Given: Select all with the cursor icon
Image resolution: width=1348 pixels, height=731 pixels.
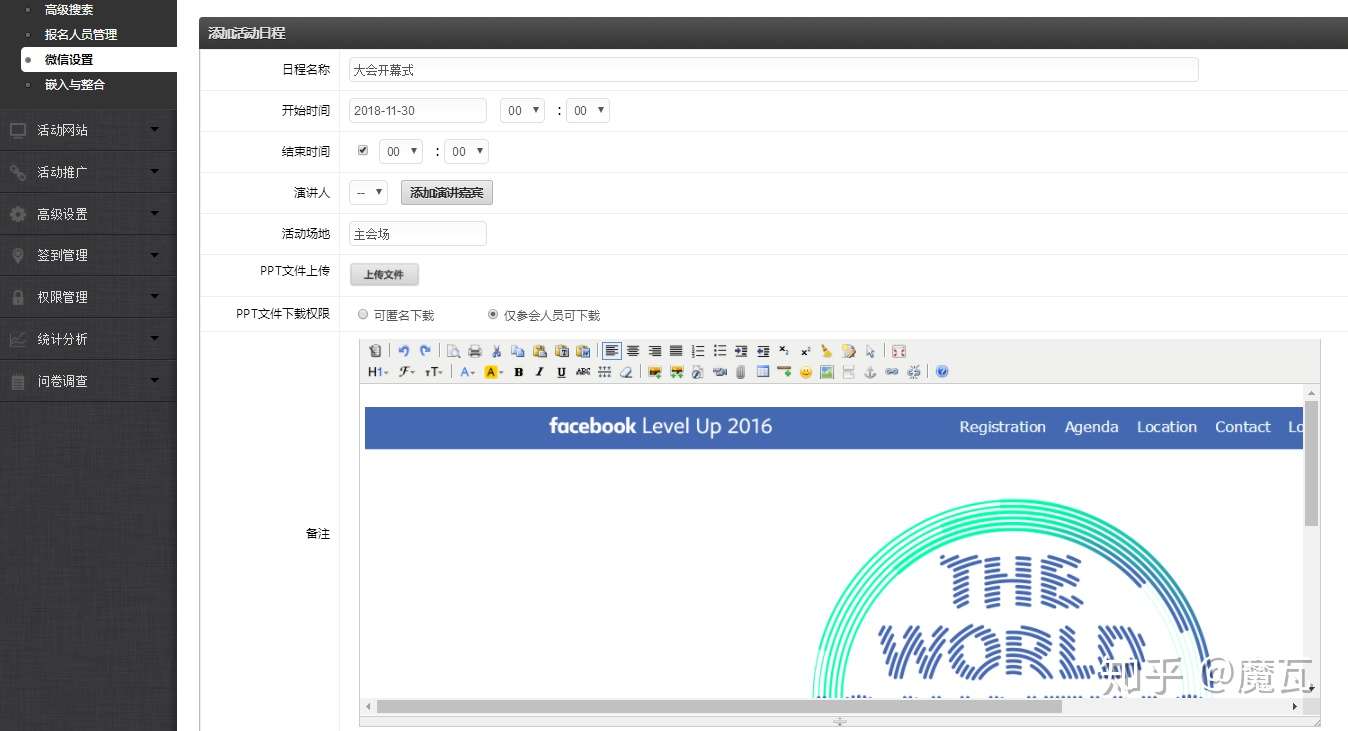Looking at the screenshot, I should (870, 351).
